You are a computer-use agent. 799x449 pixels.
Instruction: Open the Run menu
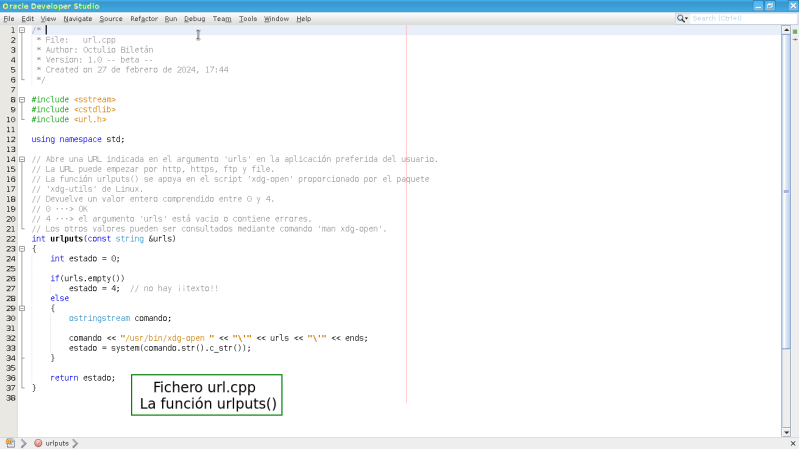(171, 19)
